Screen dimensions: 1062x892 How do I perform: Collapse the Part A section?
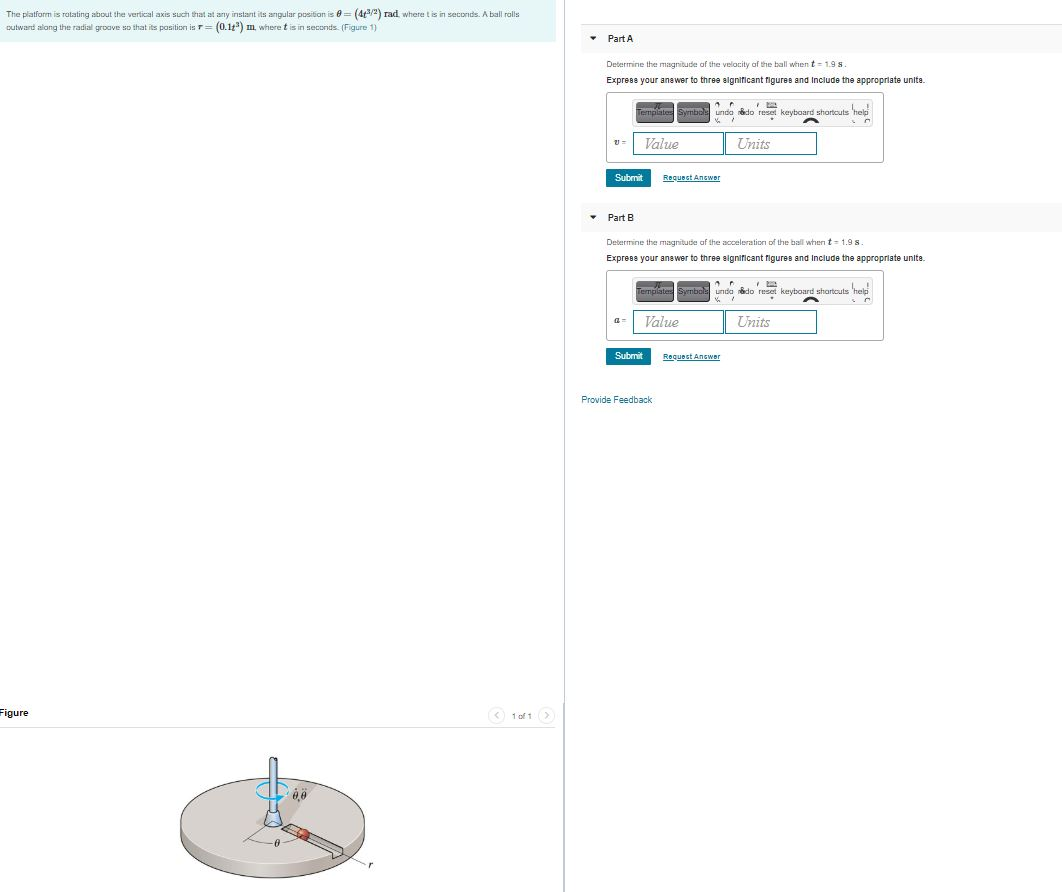(591, 39)
